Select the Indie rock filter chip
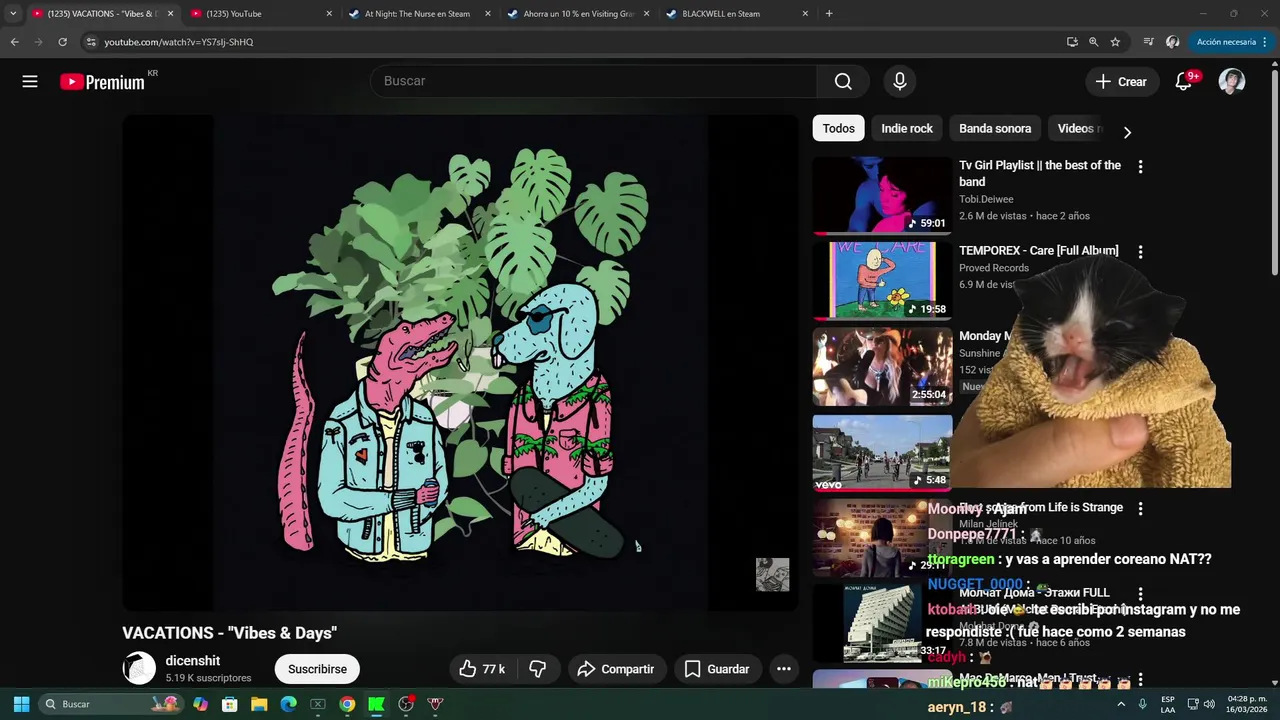This screenshot has width=1280, height=720. [907, 128]
